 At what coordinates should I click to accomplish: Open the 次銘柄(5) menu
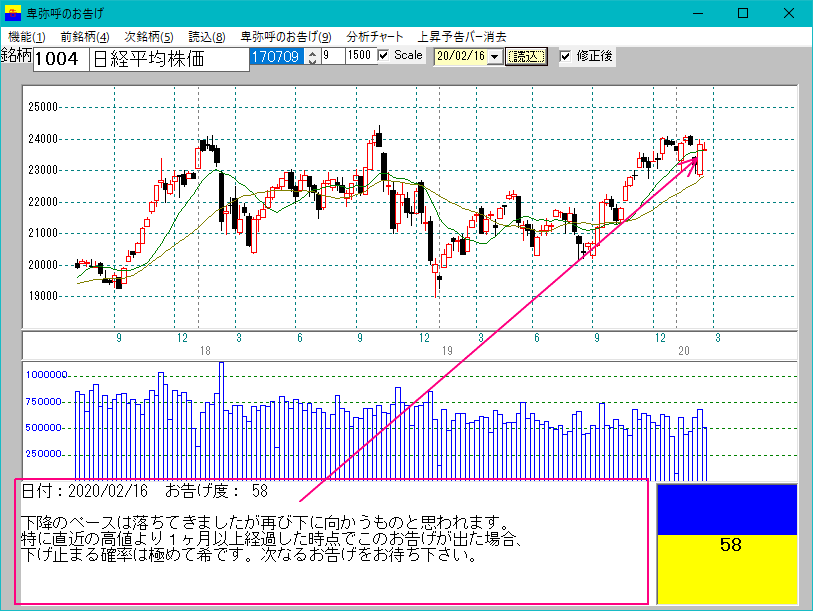149,37
